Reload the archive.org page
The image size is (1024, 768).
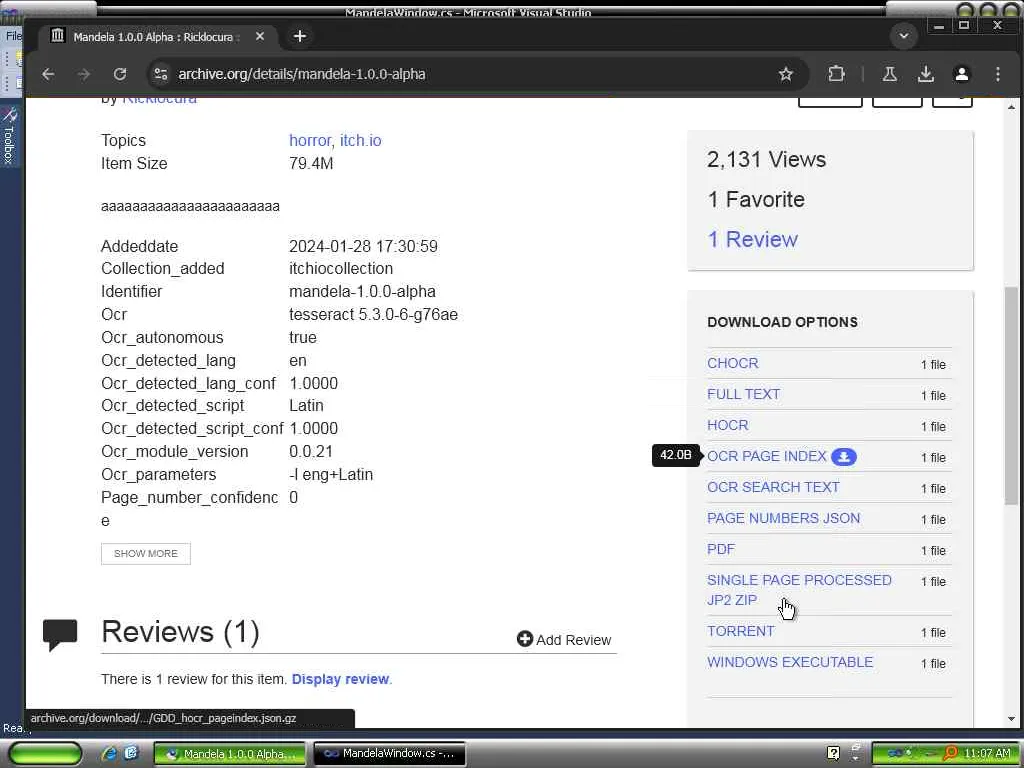(120, 74)
